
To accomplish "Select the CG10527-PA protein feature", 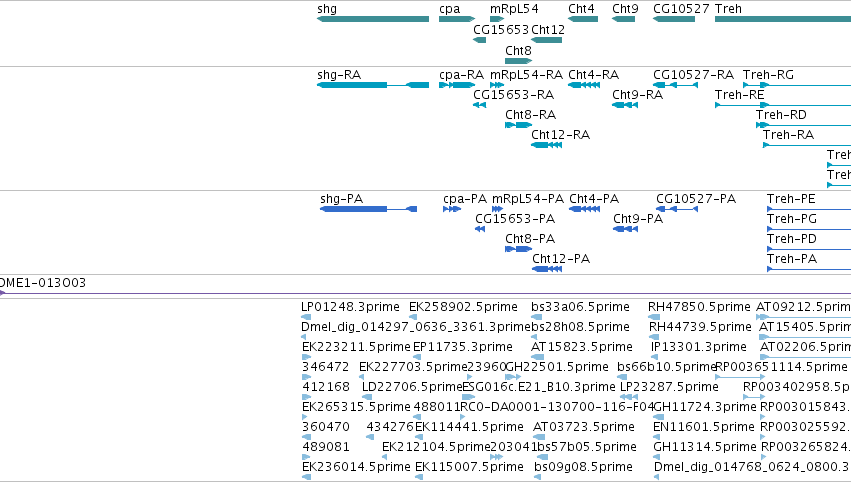I will pyautogui.click(x=677, y=209).
